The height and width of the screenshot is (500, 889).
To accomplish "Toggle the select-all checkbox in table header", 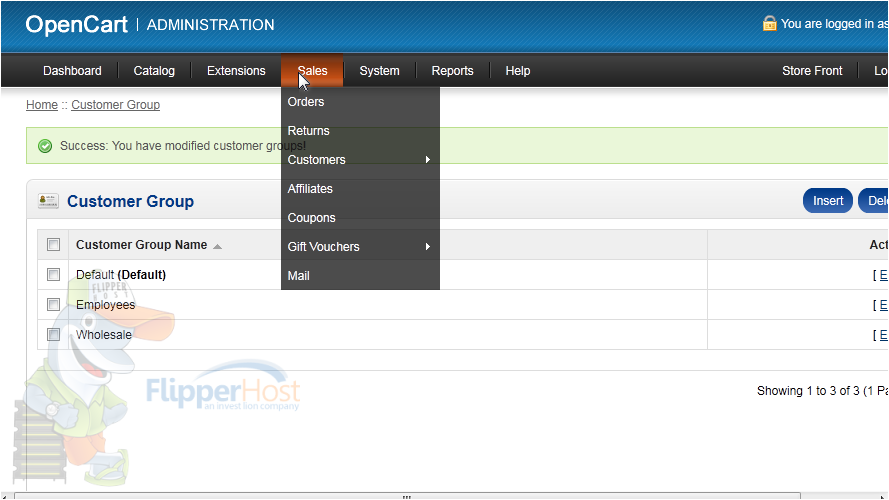I will pos(53,244).
